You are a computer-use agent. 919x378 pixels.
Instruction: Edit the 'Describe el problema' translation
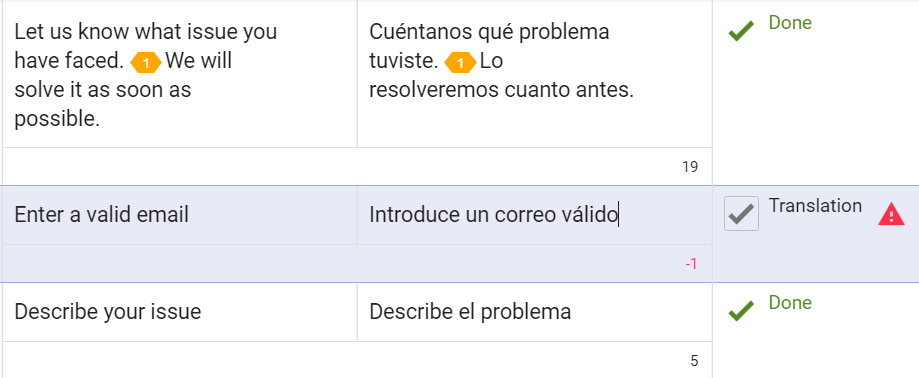pyautogui.click(x=535, y=312)
